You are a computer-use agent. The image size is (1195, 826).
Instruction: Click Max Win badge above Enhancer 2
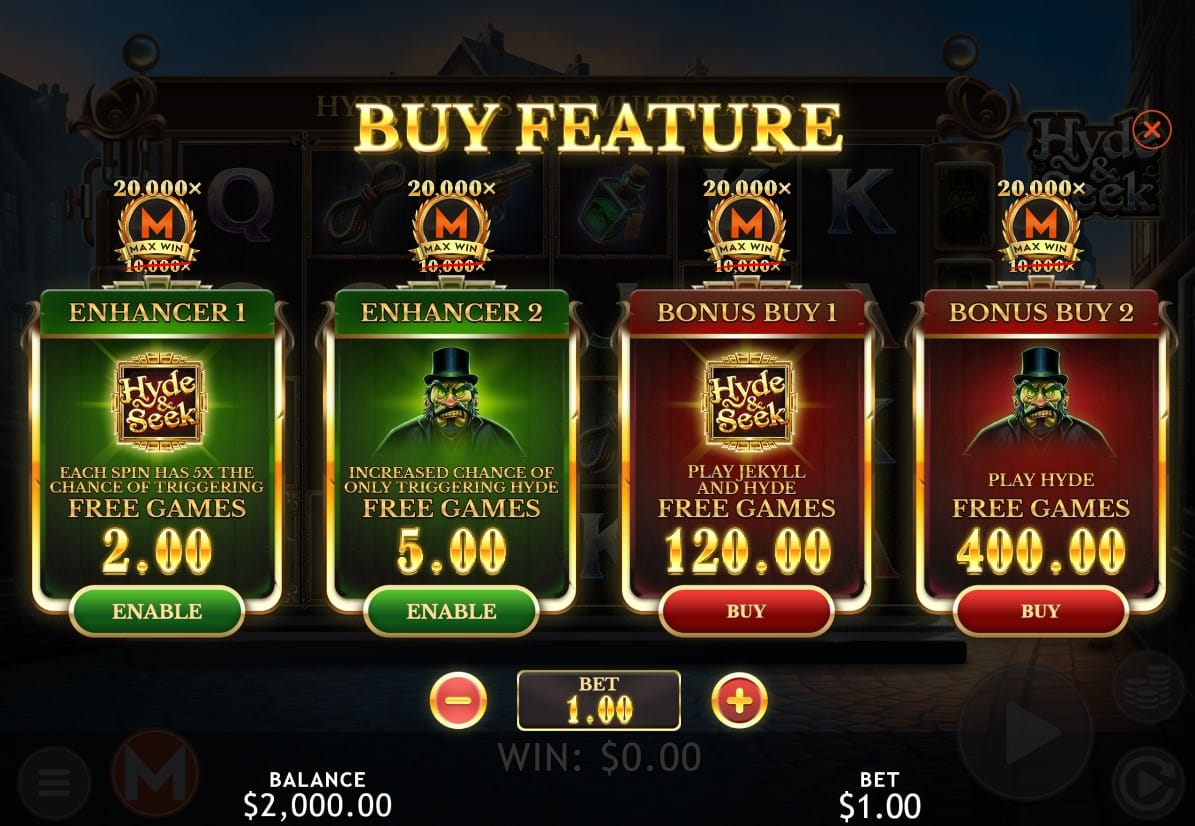pyautogui.click(x=451, y=227)
